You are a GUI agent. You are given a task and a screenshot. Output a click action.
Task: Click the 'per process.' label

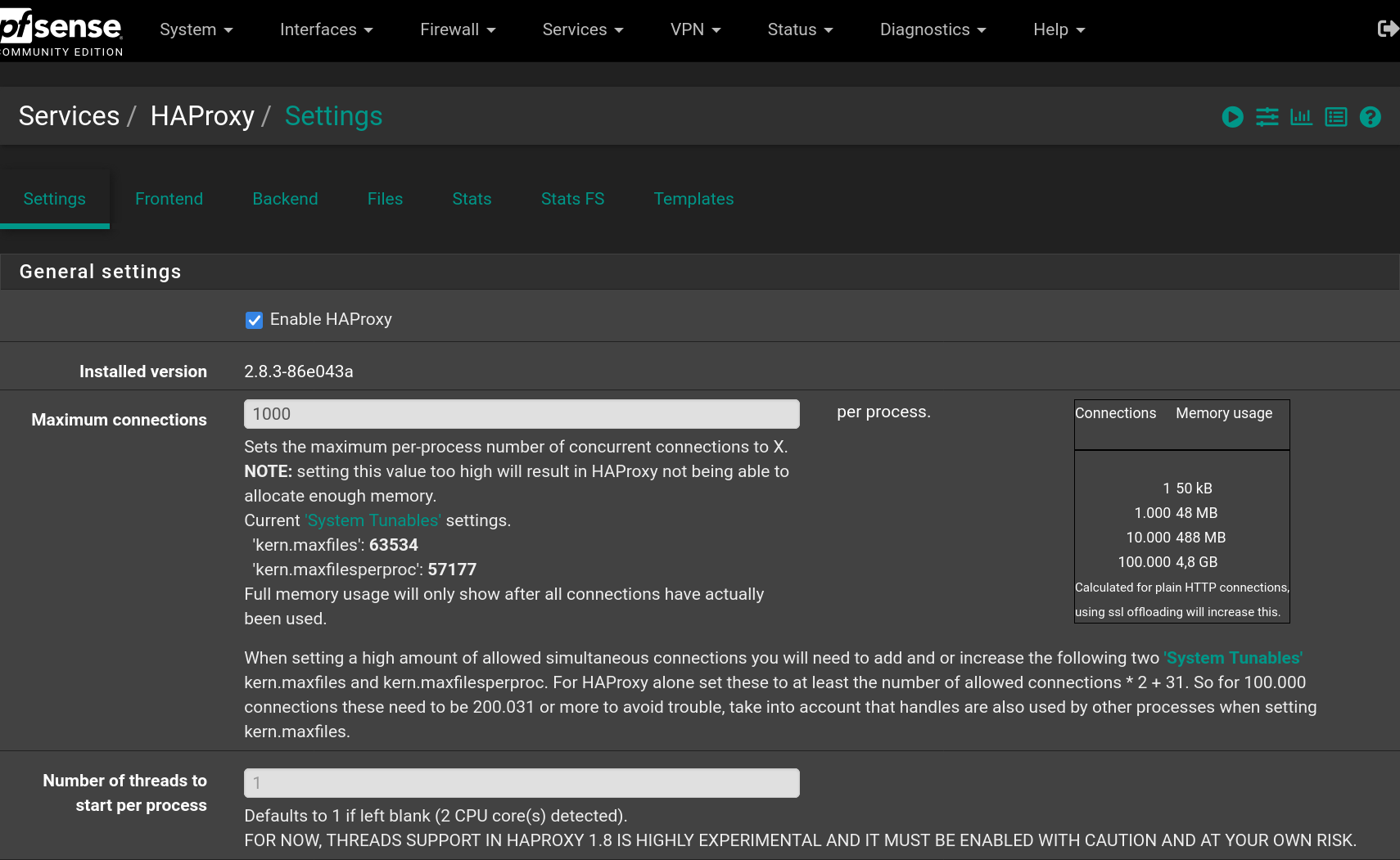pyautogui.click(x=883, y=412)
